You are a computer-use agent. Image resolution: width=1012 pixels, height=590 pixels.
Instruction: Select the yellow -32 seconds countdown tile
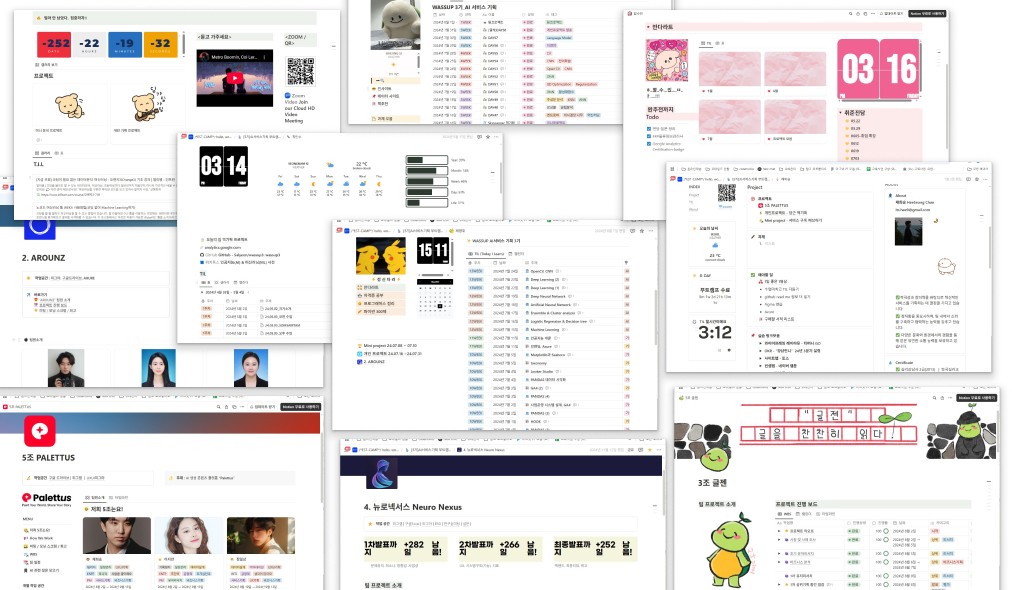(x=160, y=45)
